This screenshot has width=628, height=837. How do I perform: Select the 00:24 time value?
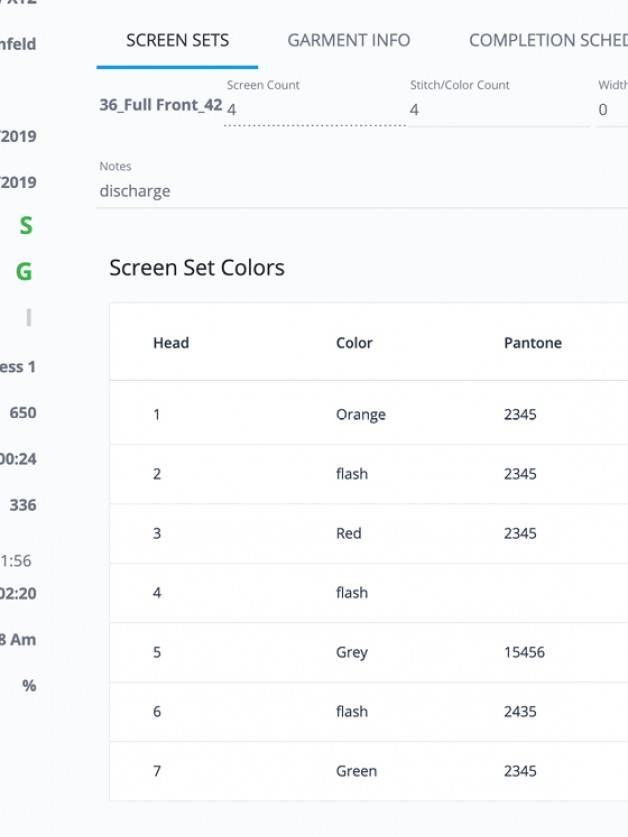point(18,459)
